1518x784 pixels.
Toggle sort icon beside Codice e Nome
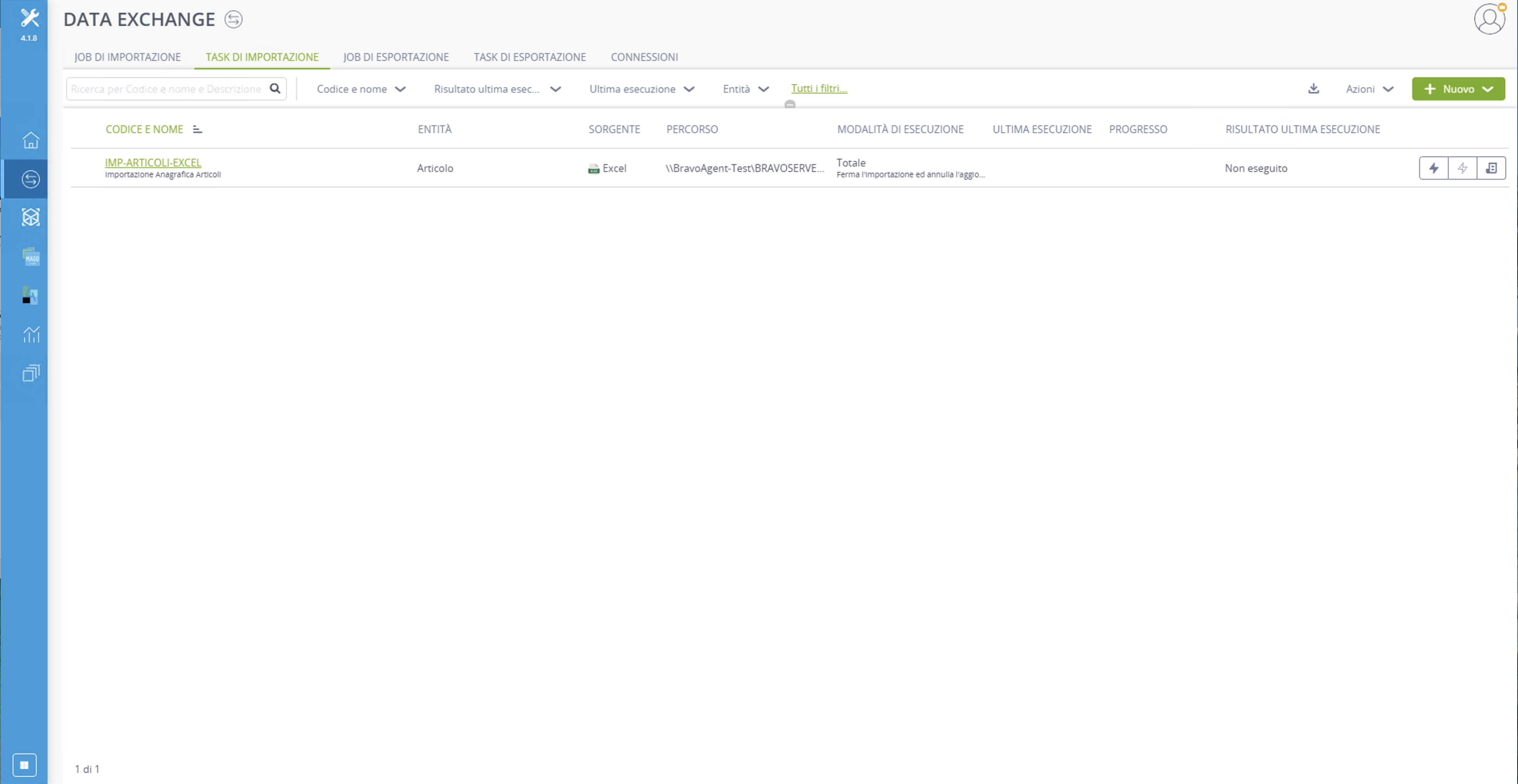[197, 129]
